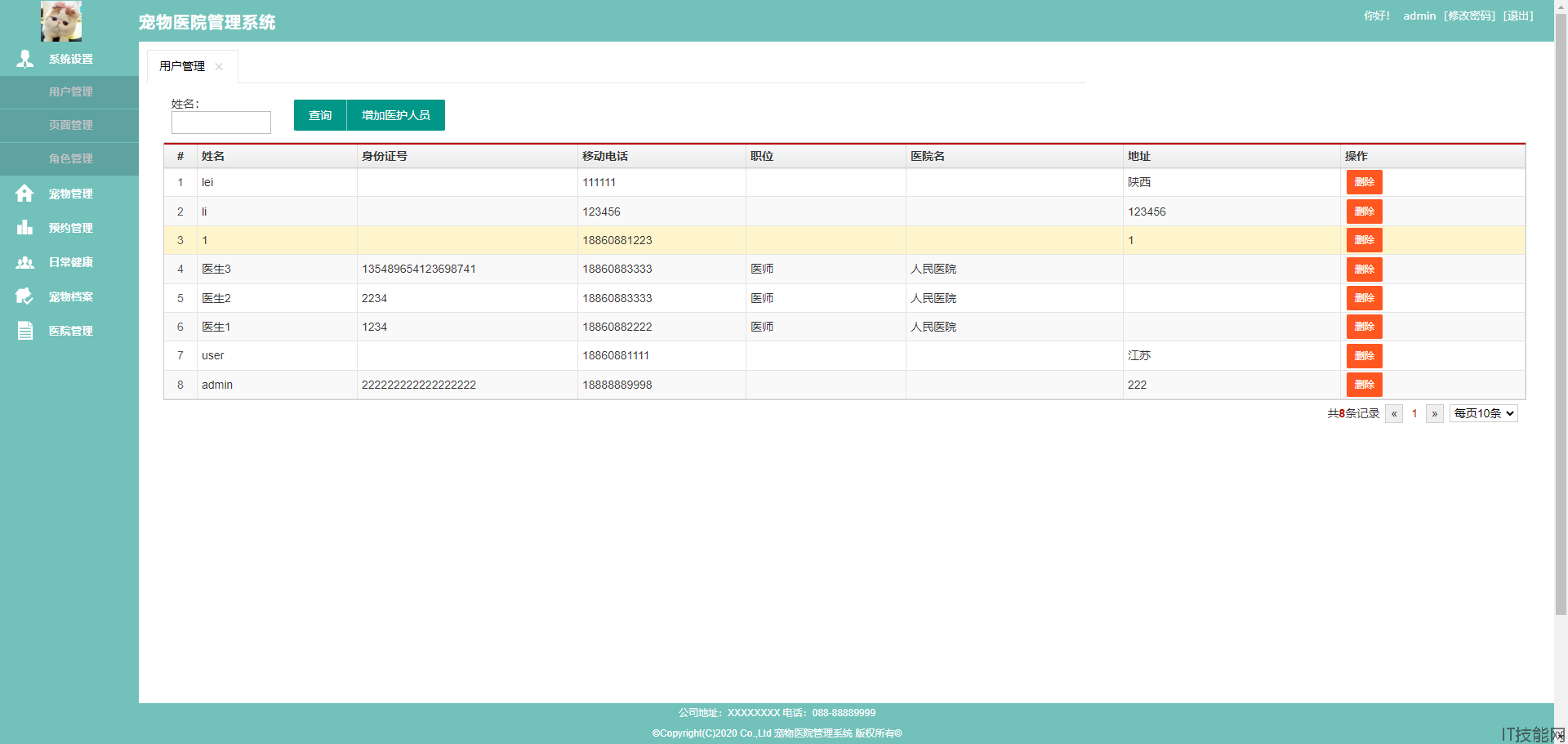Delete the user lei row
1568x744 pixels.
tap(1364, 182)
